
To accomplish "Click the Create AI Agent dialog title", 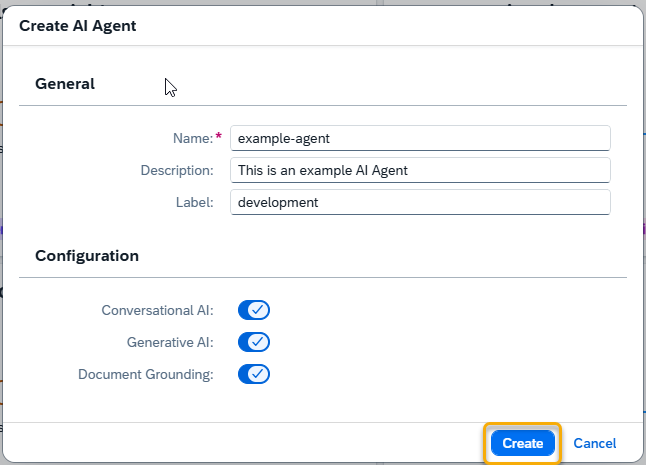I will pyautogui.click(x=78, y=26).
